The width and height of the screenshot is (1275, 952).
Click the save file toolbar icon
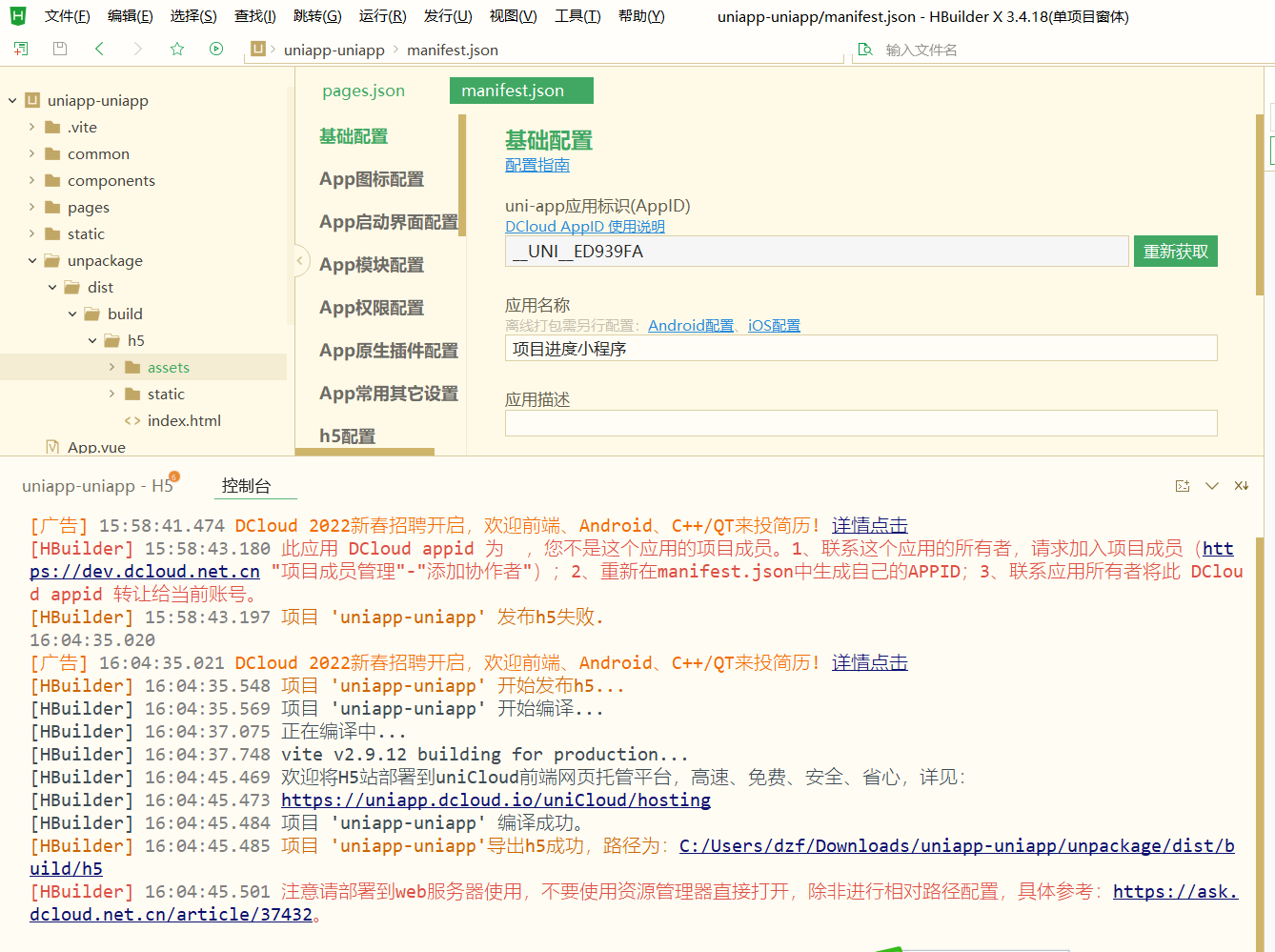point(60,49)
